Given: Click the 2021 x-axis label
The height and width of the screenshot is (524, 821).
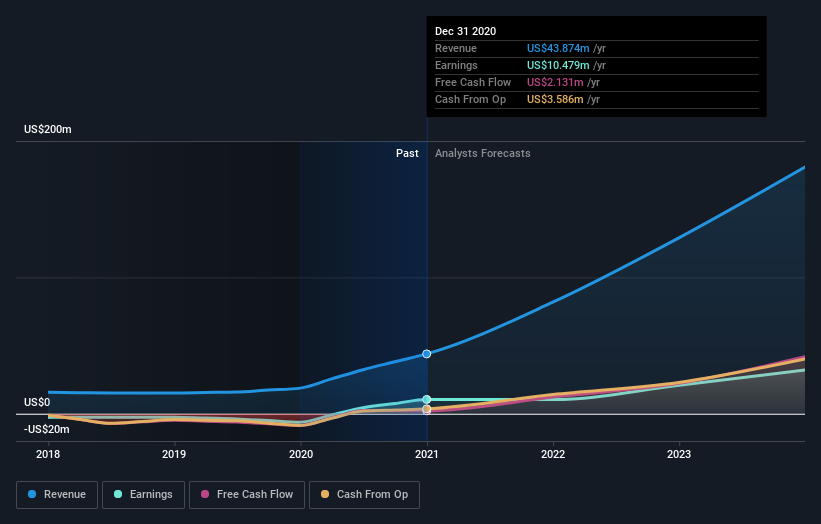Looking at the screenshot, I should 427,454.
